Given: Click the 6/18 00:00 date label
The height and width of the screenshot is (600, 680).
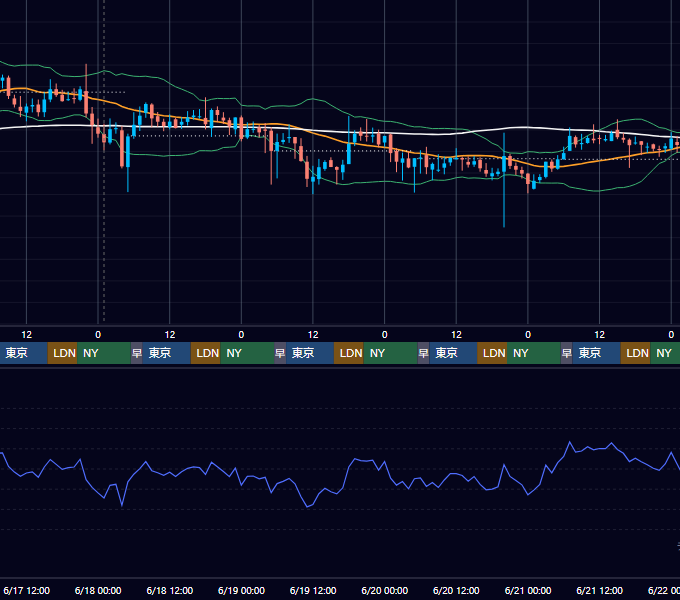Looking at the screenshot, I should point(98,590).
